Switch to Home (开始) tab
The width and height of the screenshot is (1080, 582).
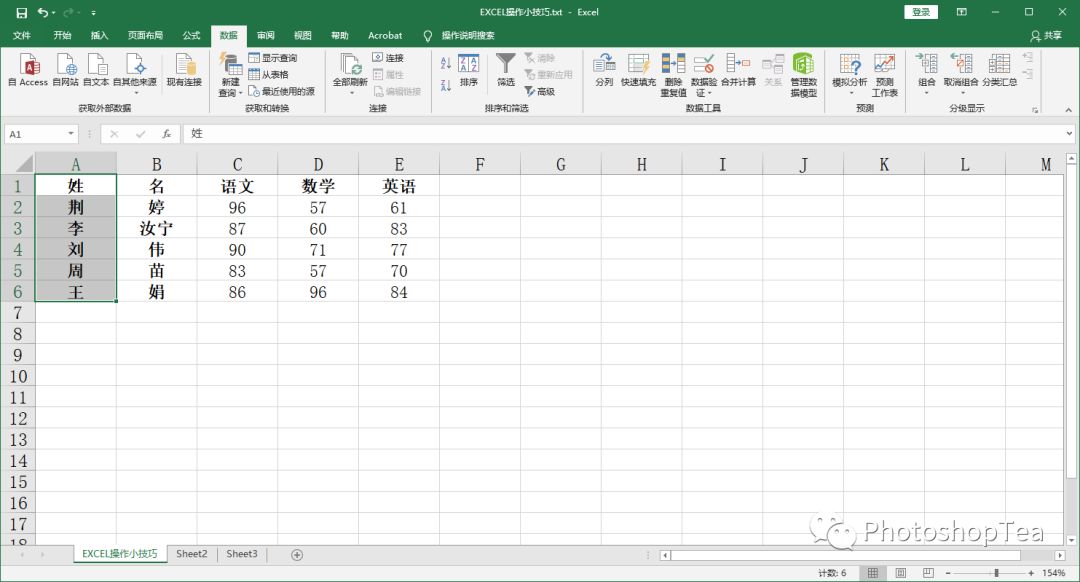63,35
